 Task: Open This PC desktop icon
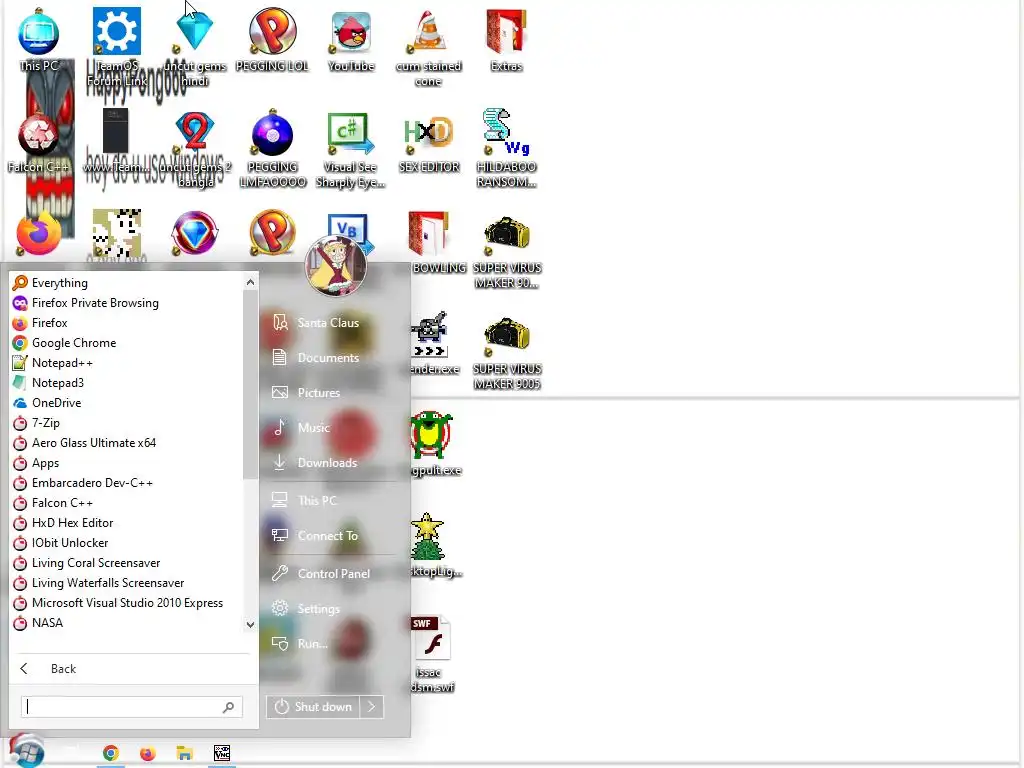[39, 39]
